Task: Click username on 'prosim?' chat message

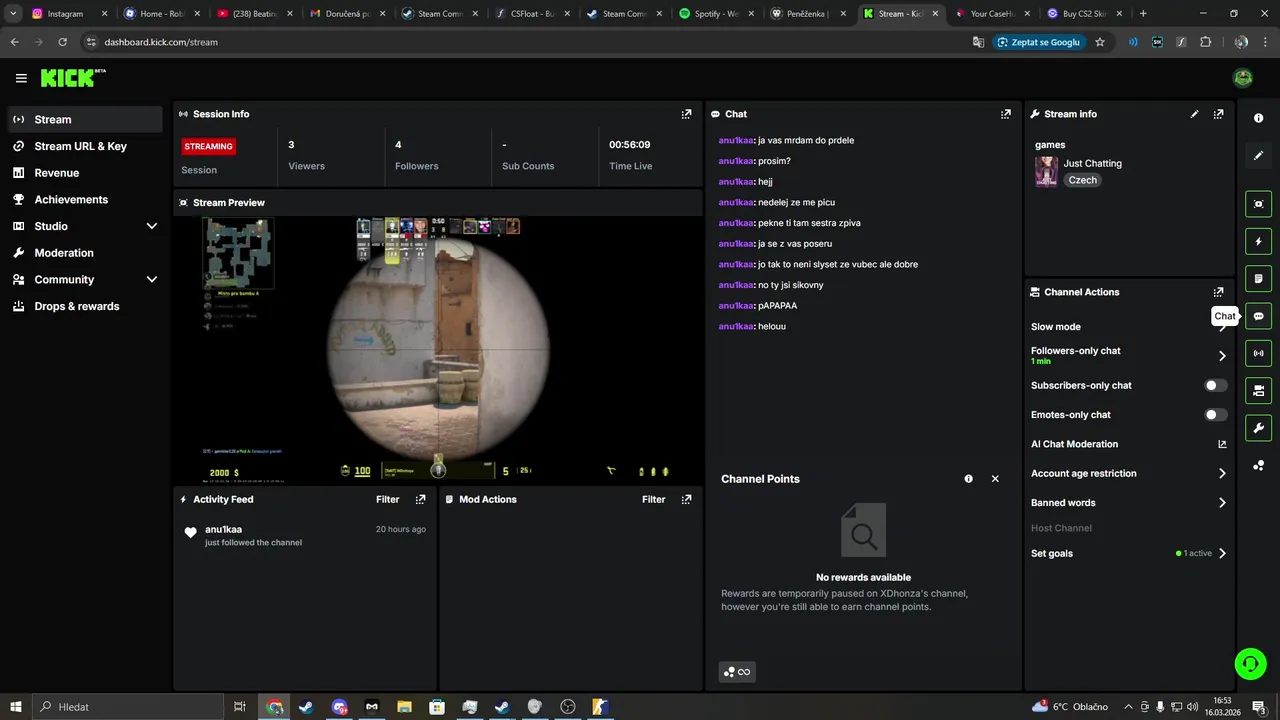Action: coord(735,161)
